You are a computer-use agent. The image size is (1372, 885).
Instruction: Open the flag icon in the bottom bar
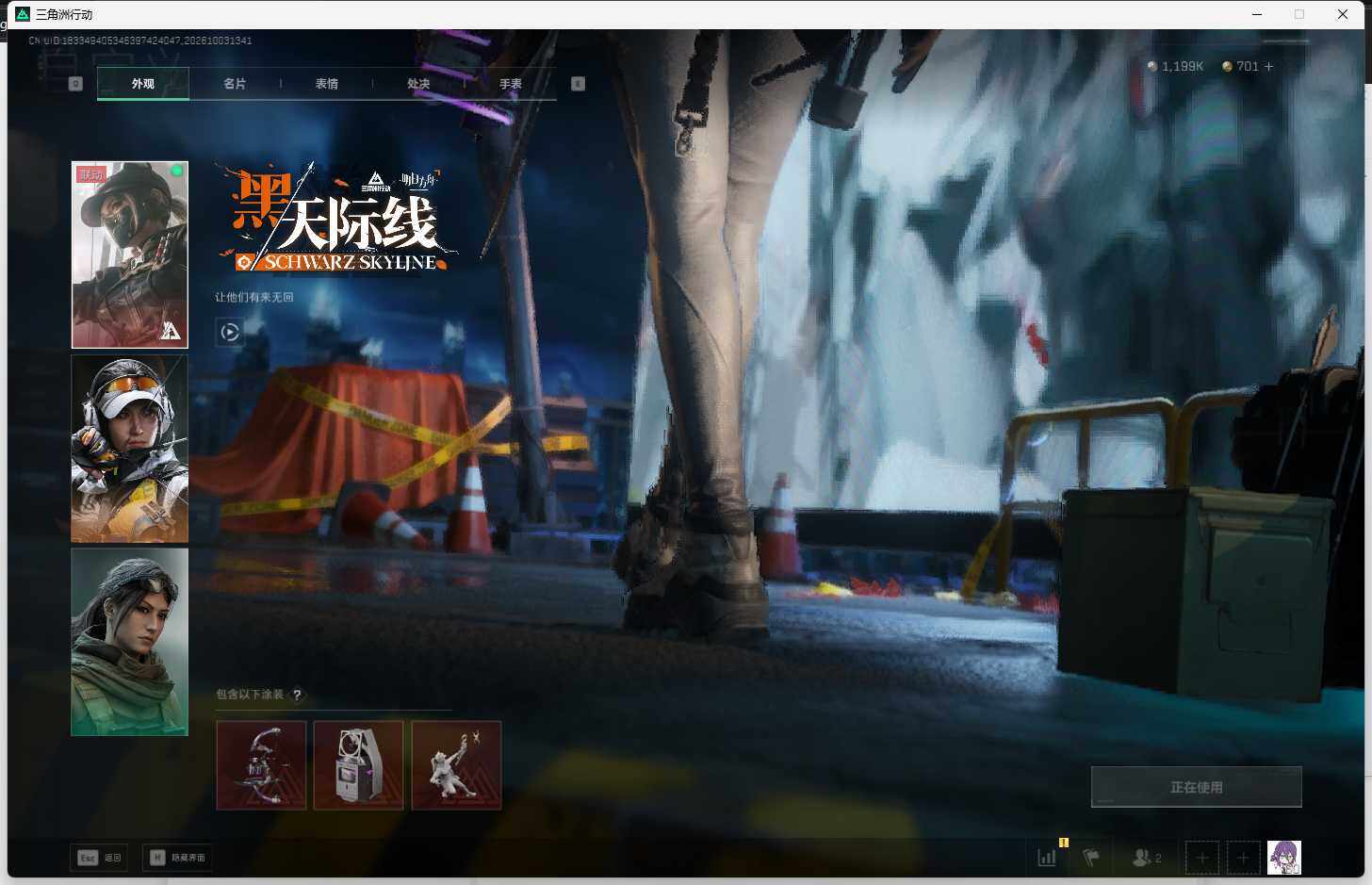[x=1091, y=857]
